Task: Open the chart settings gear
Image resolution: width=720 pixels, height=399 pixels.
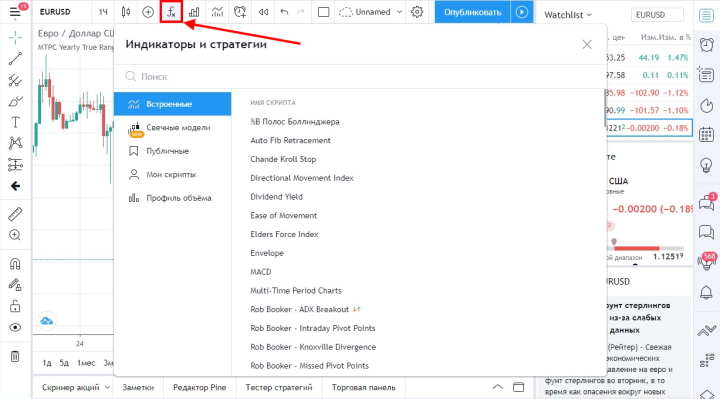Action: tap(417, 12)
